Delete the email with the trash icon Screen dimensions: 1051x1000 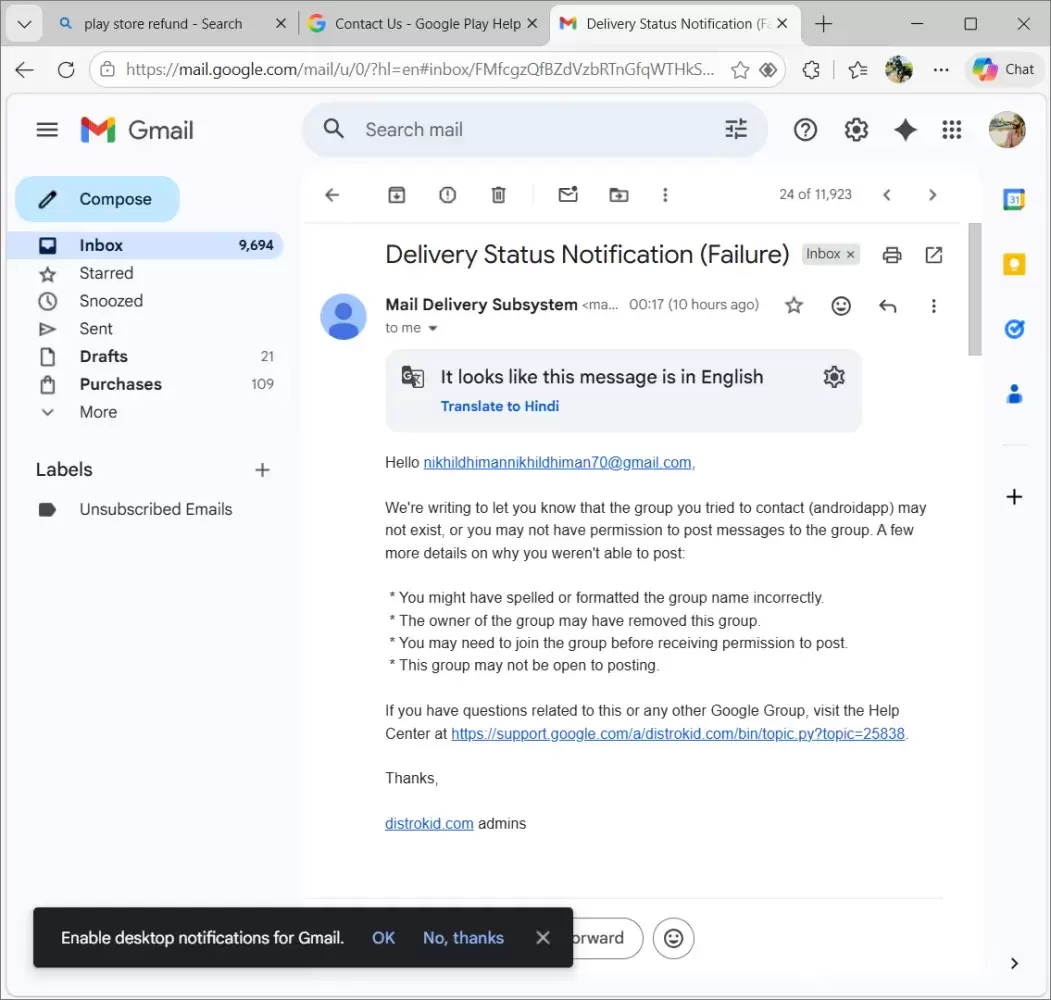tap(498, 195)
